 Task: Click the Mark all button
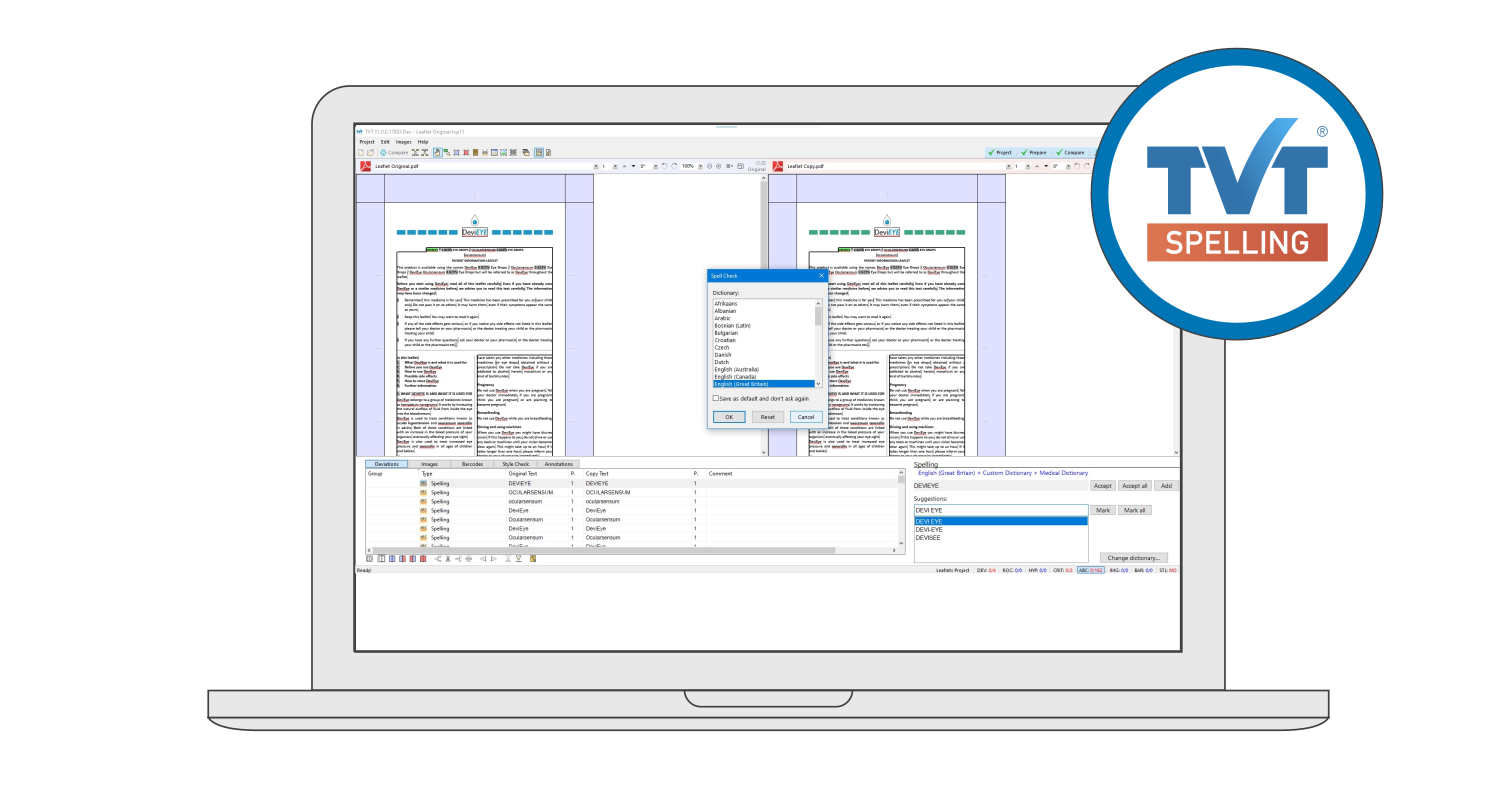click(x=1134, y=510)
